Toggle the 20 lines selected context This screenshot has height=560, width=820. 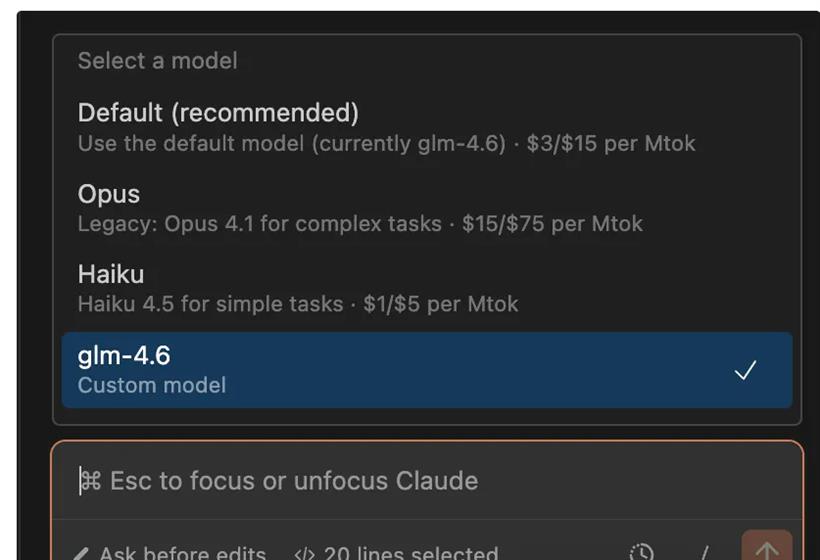(x=410, y=553)
